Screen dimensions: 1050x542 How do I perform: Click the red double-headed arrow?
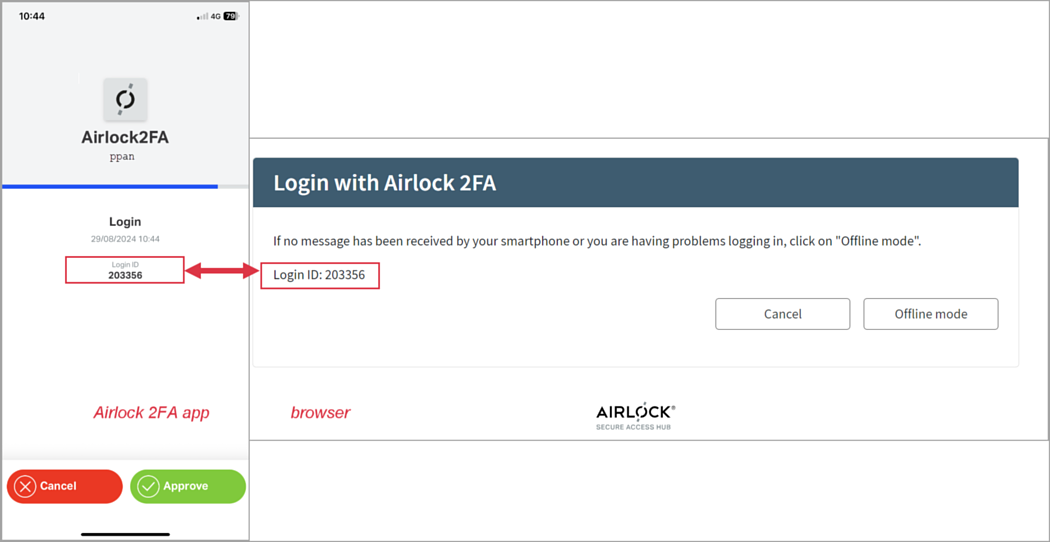[x=222, y=270]
